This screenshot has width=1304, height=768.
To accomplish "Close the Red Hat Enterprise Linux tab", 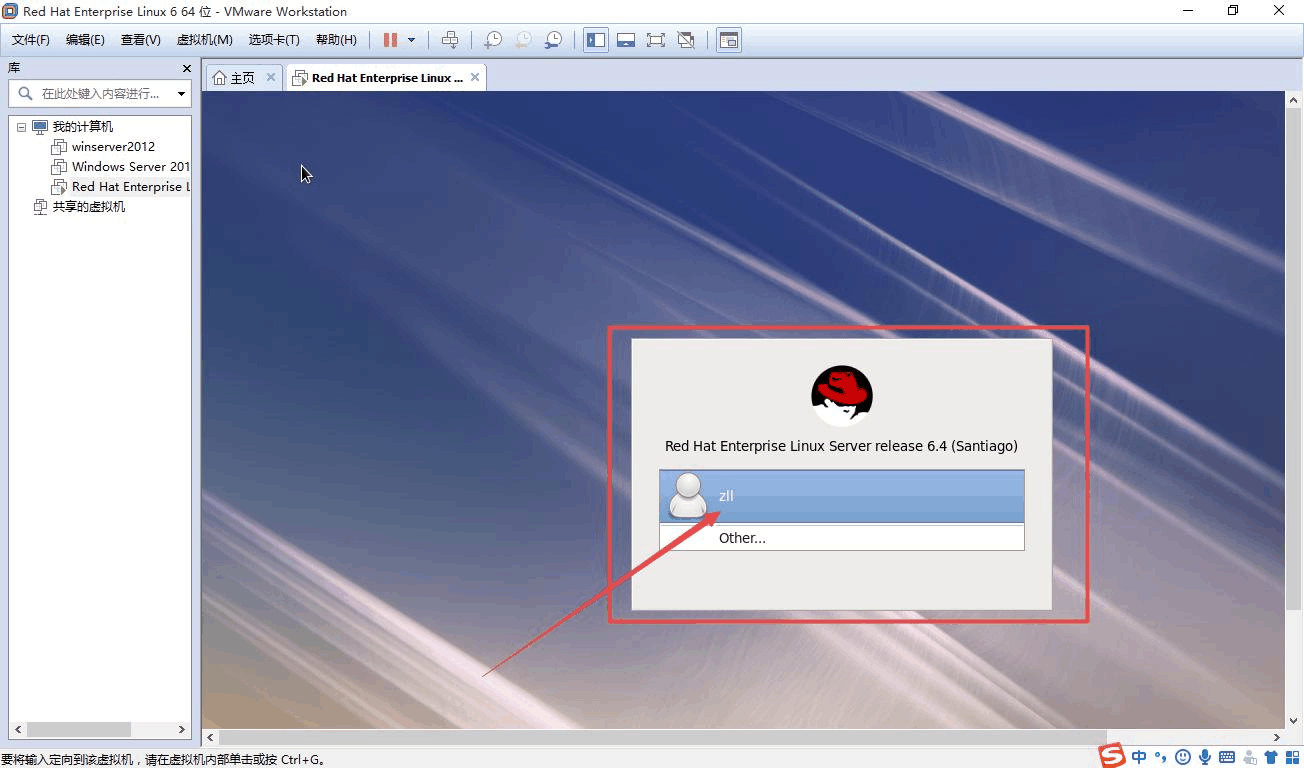I will [x=475, y=77].
